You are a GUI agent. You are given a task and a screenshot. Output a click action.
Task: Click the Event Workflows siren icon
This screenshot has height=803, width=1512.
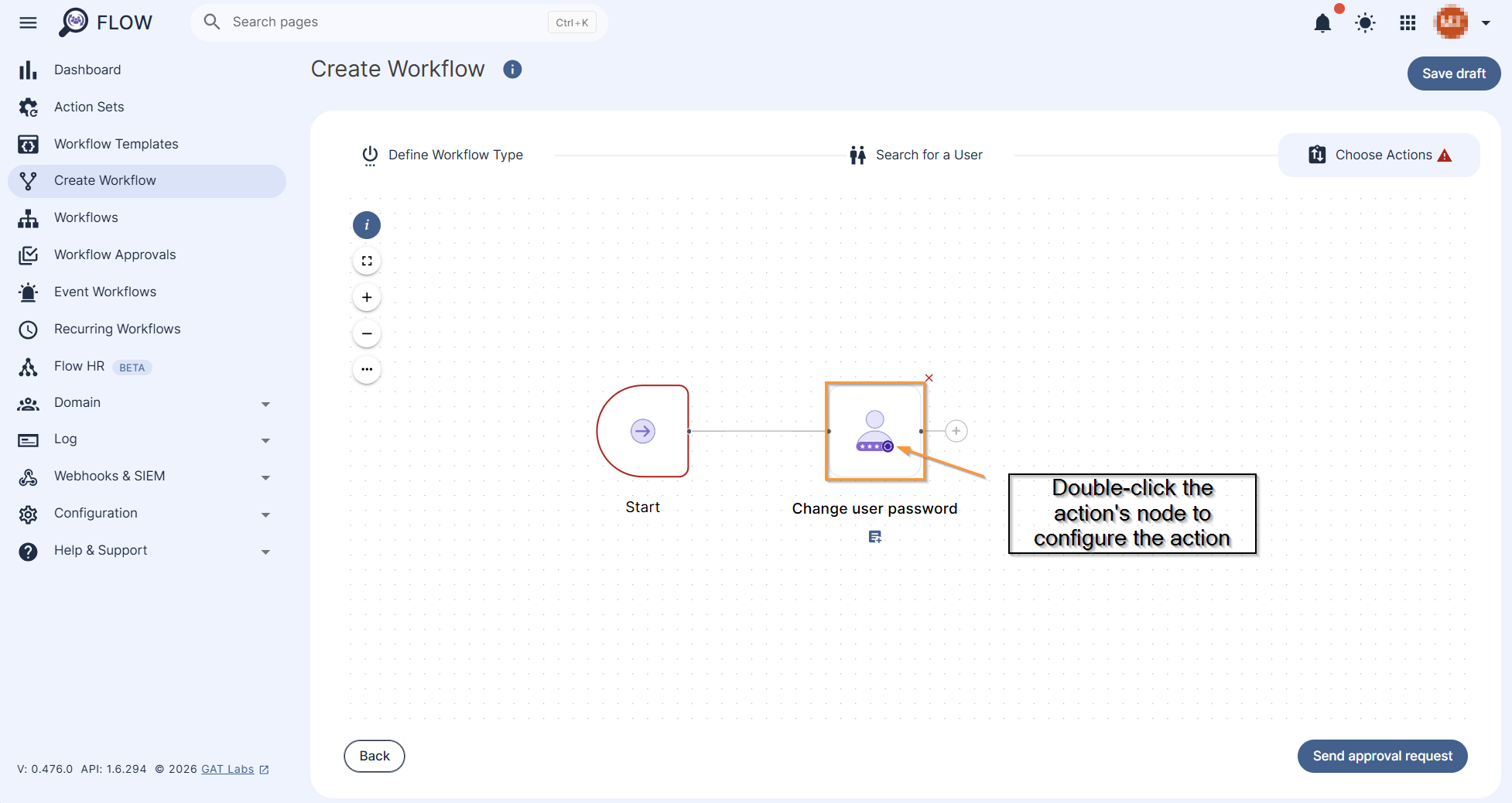28,292
